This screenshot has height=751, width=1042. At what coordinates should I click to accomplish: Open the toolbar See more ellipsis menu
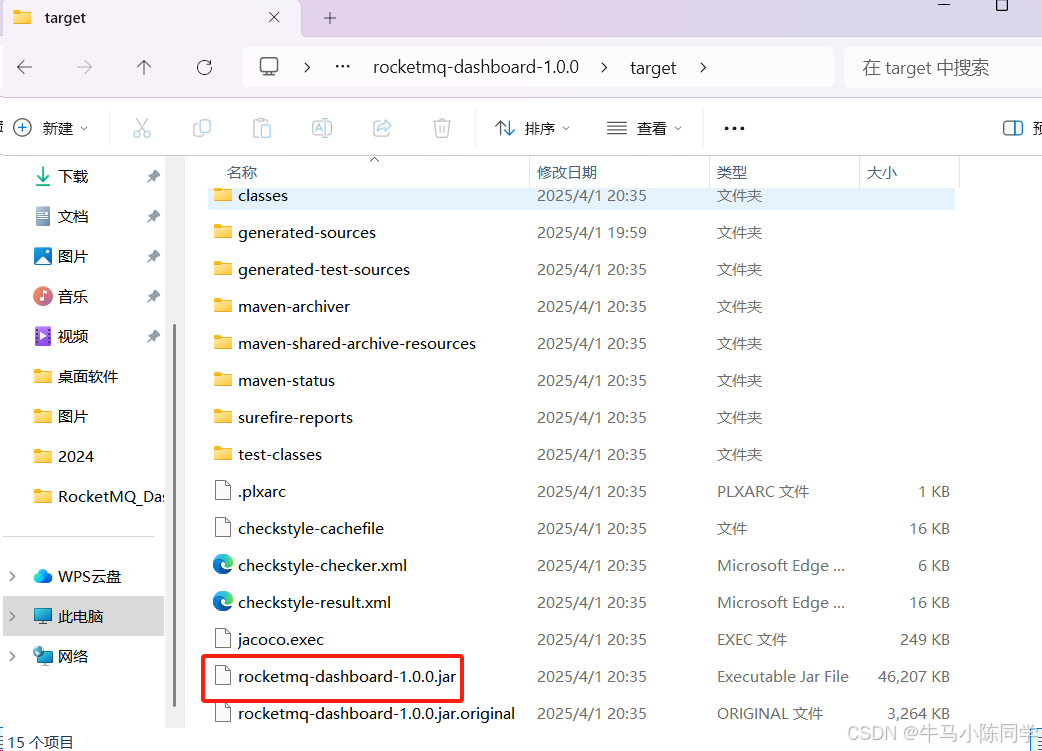(x=734, y=128)
